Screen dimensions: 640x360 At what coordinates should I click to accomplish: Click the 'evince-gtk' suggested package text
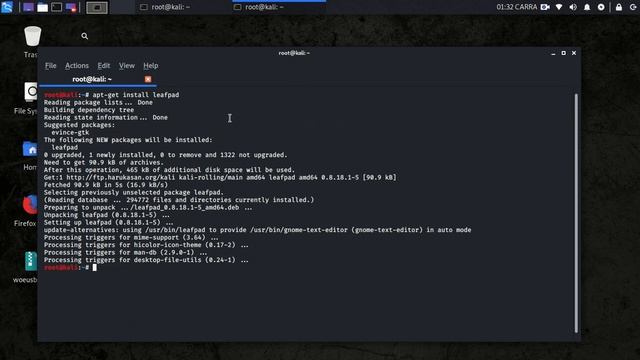pyautogui.click(x=70, y=132)
